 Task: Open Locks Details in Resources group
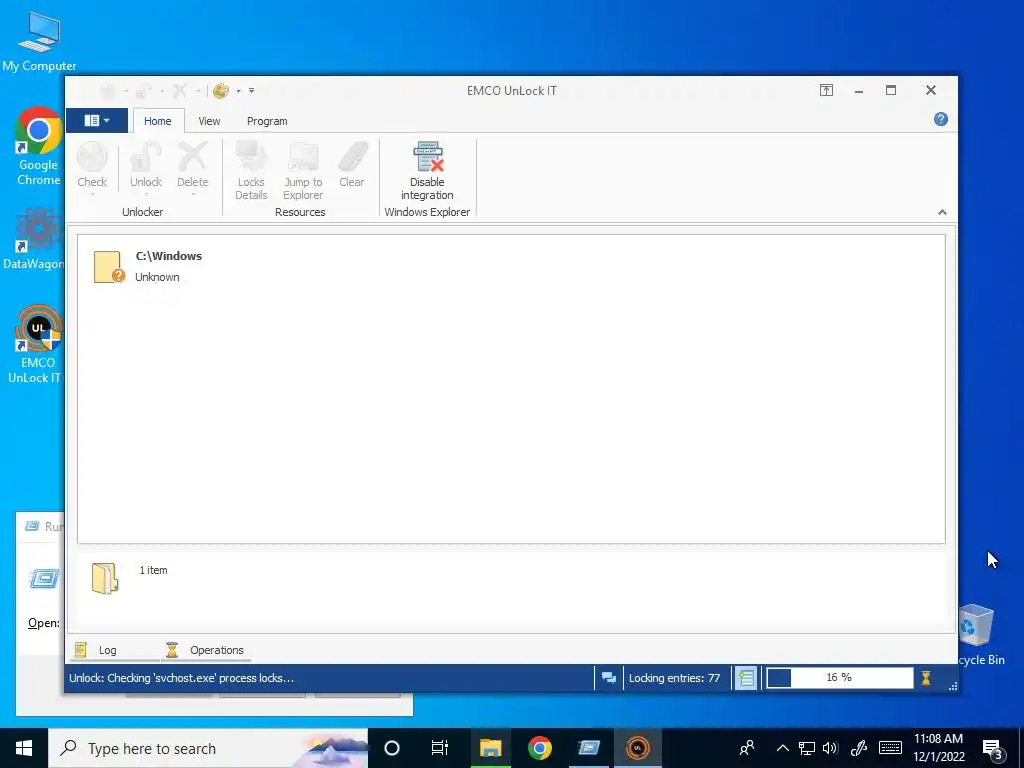pos(251,171)
